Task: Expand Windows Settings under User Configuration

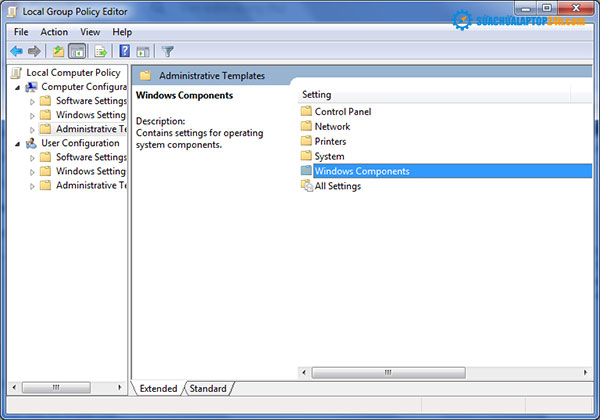Action: click(x=32, y=172)
